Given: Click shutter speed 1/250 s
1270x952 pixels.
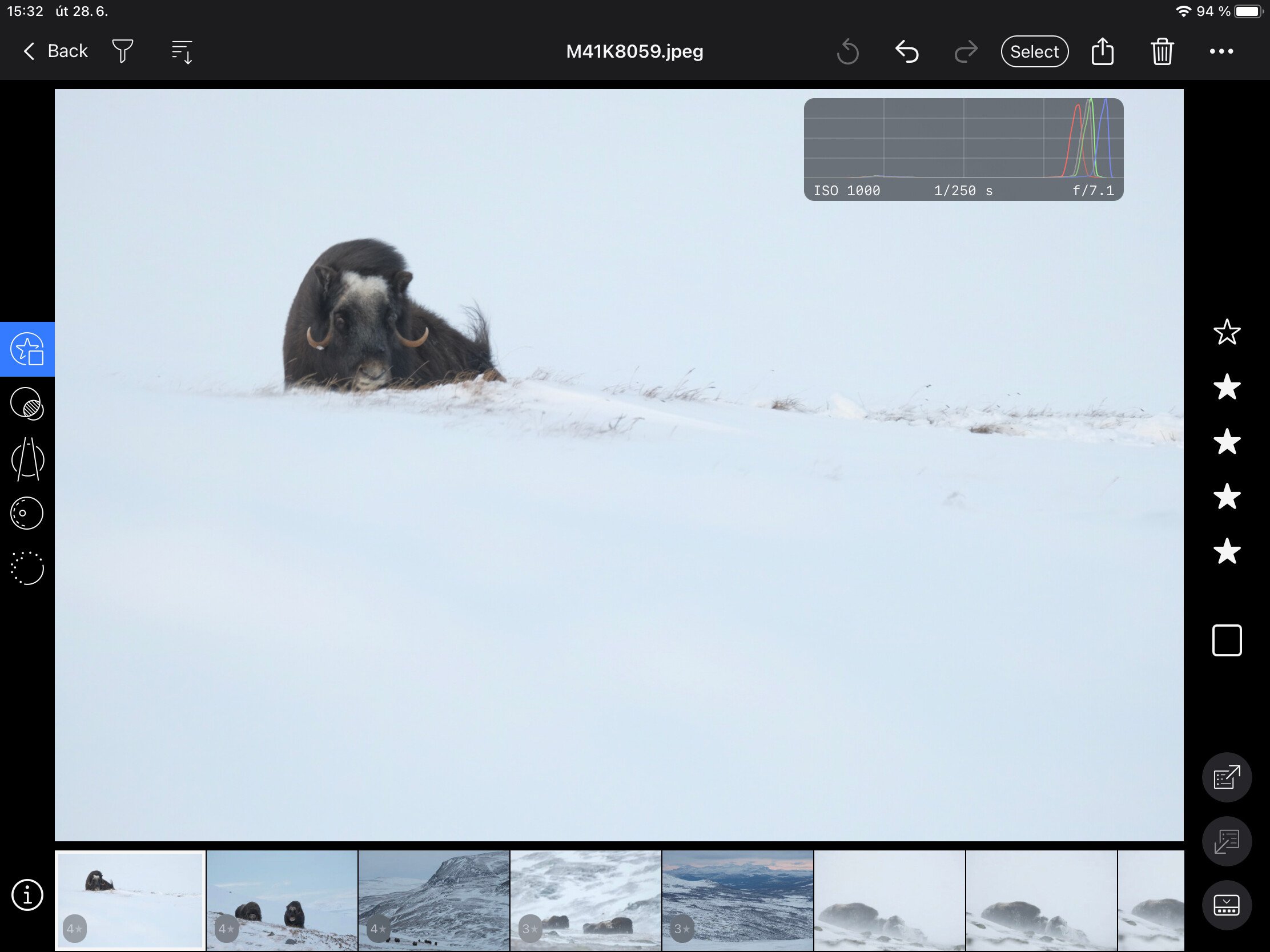Looking at the screenshot, I should click(x=963, y=191).
